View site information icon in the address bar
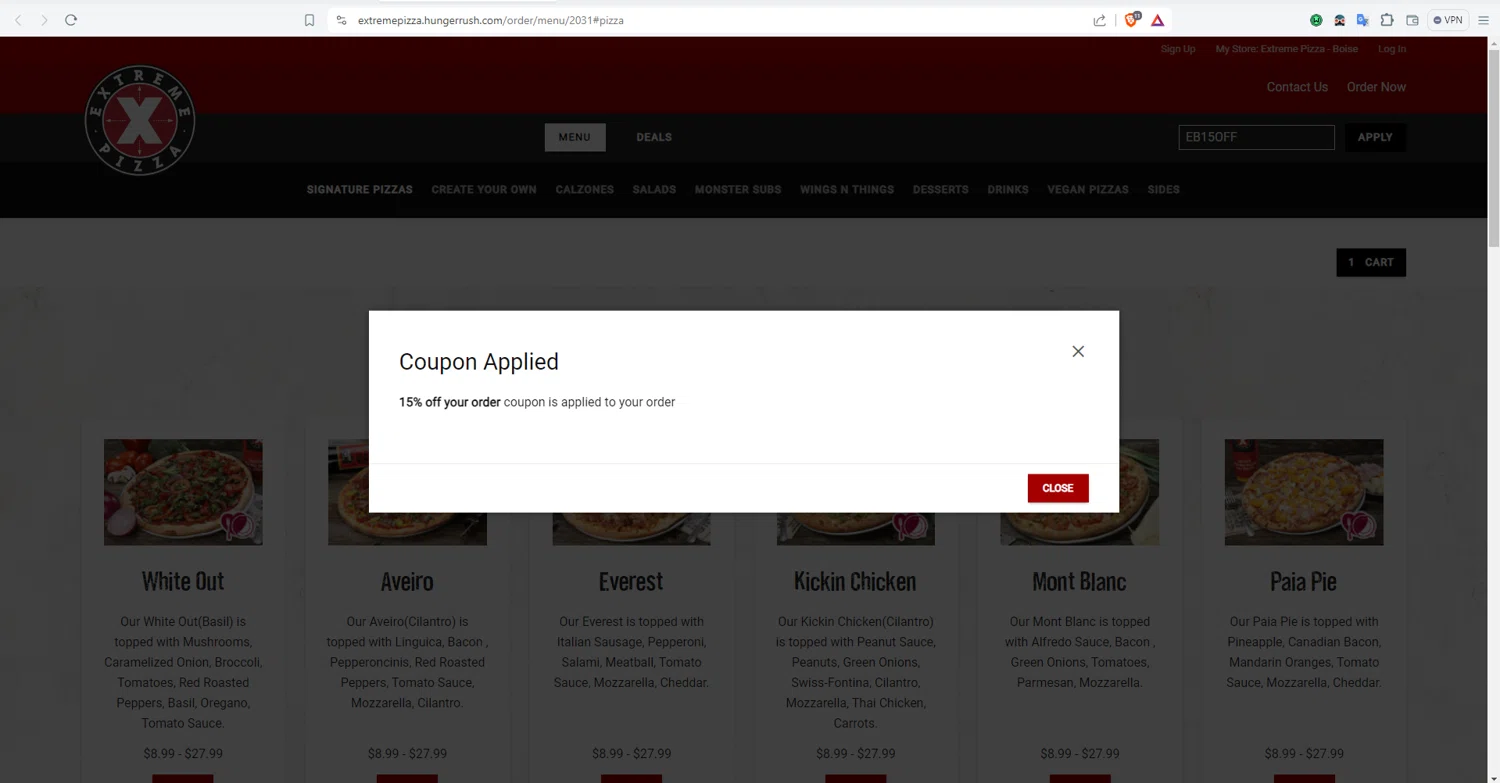Screen dimensions: 1500x783 coord(341,20)
